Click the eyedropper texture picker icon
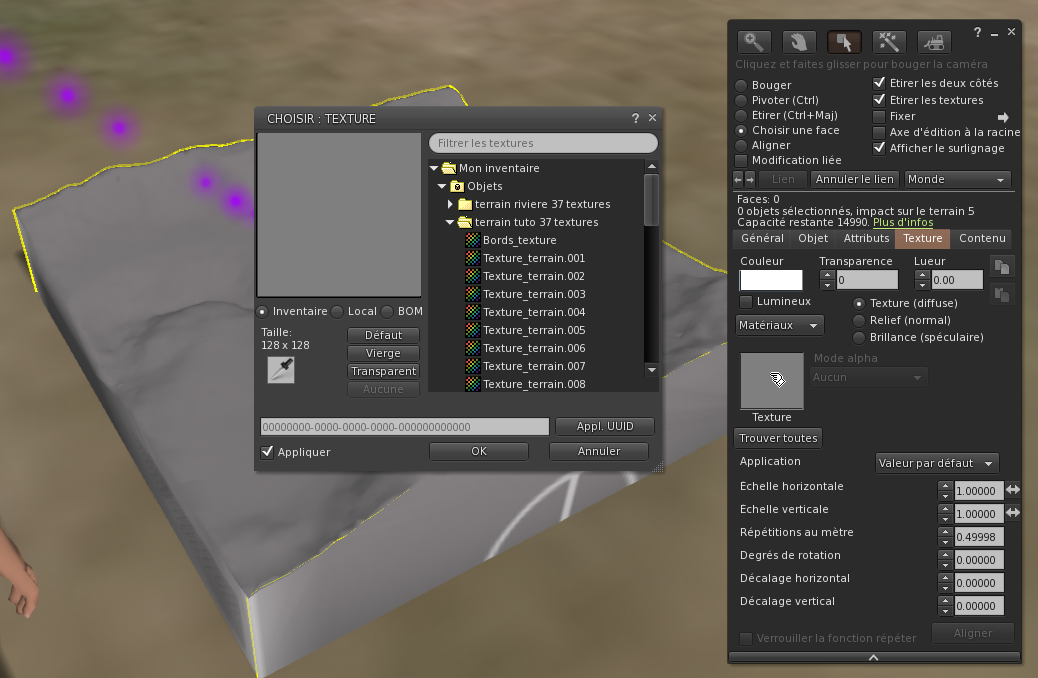 click(281, 370)
